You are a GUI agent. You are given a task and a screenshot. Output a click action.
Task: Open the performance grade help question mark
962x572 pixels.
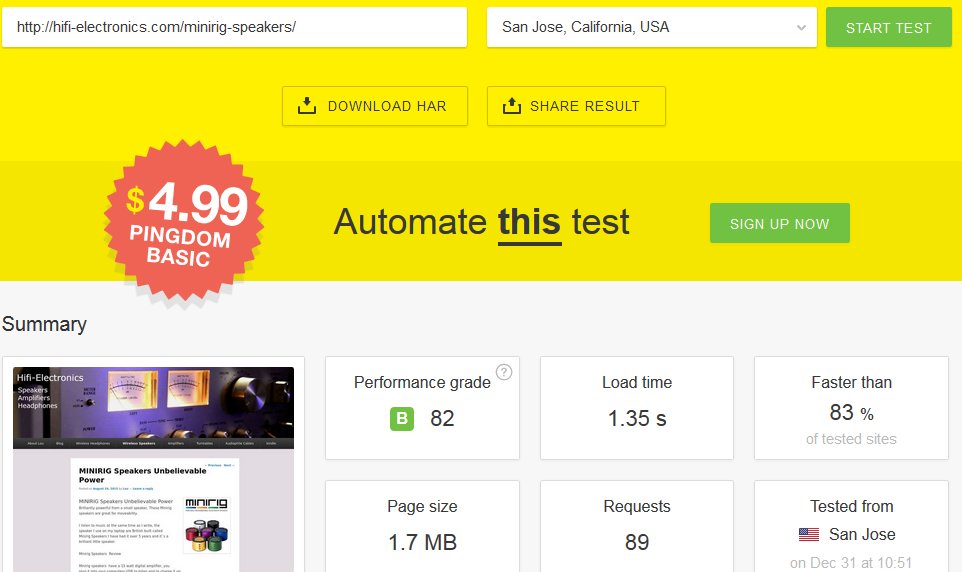click(504, 372)
